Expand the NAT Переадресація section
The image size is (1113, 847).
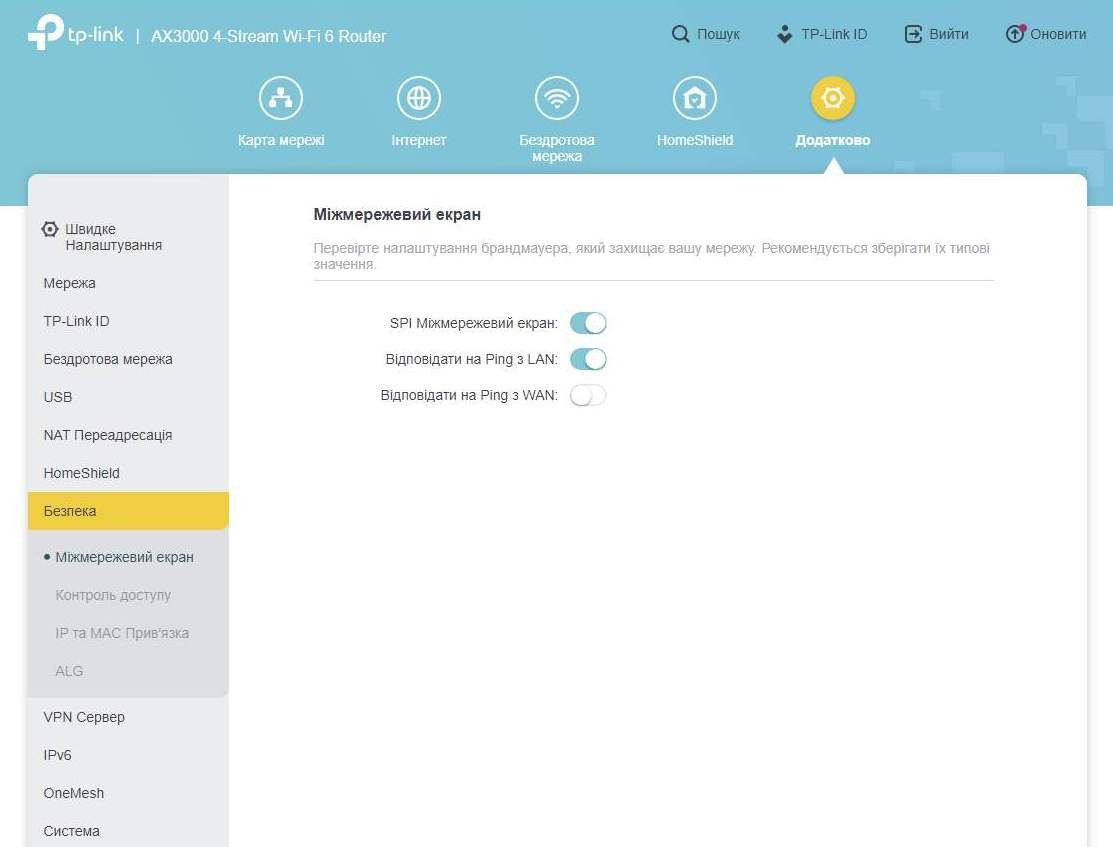pos(108,435)
